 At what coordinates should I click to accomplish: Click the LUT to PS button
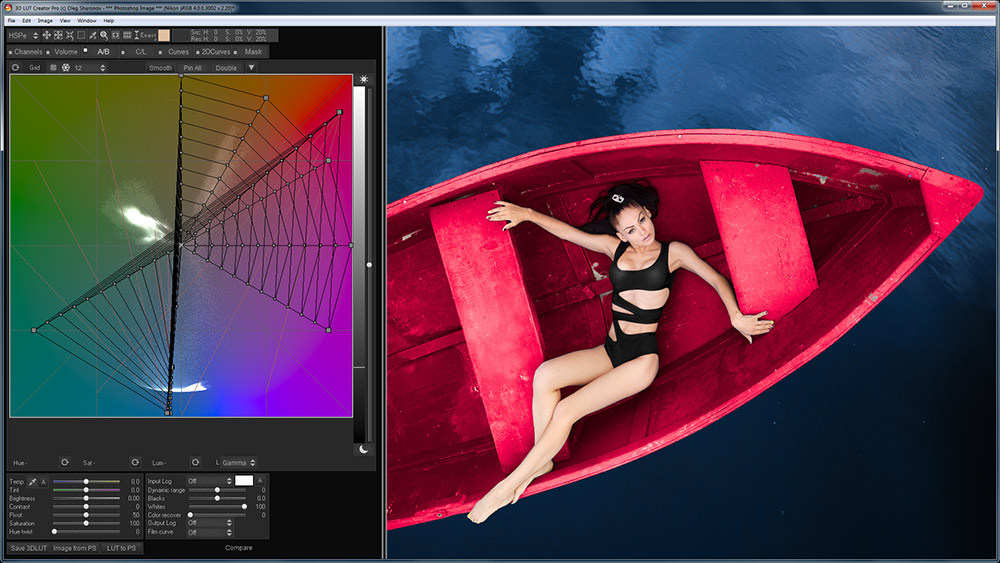121,548
